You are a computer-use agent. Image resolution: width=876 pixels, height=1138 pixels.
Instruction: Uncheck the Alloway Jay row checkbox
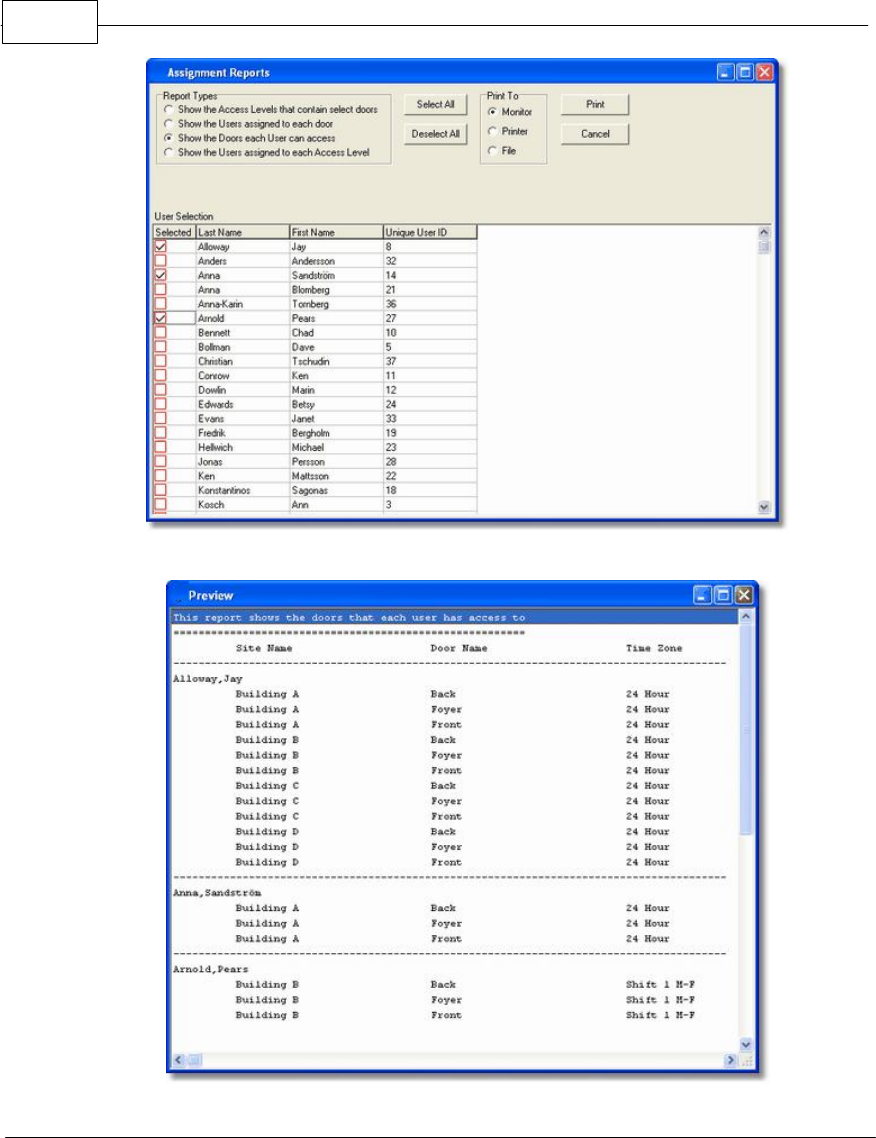tap(160, 247)
